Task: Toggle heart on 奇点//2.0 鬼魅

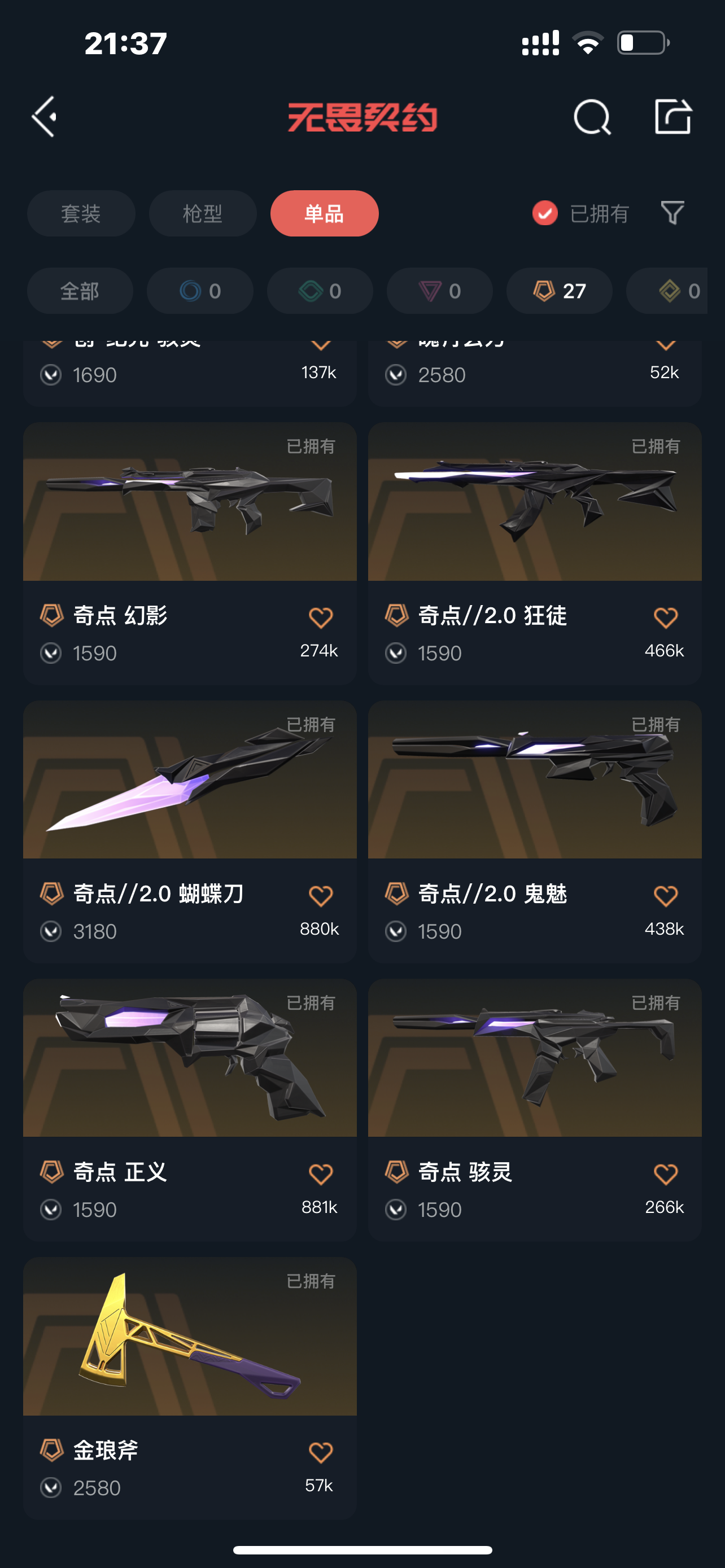Action: (x=665, y=896)
